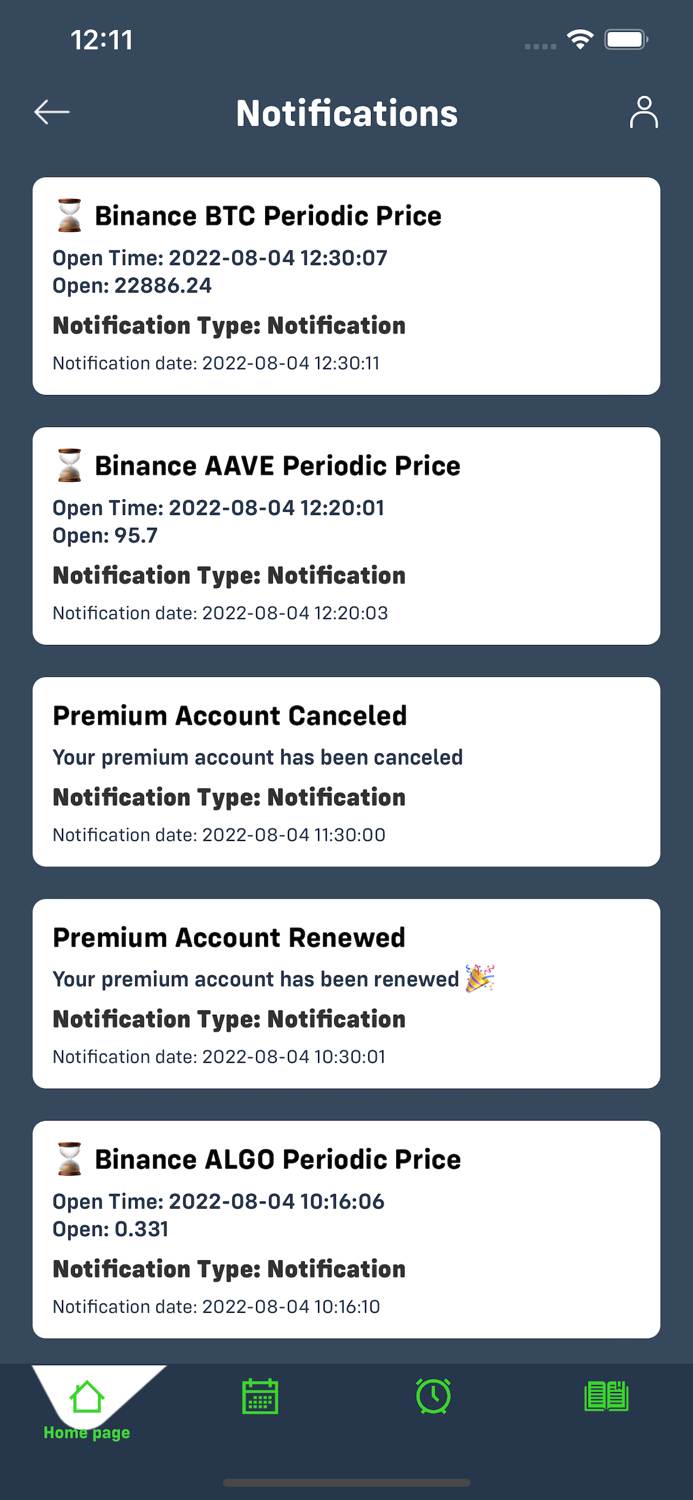
Task: Select the open book icon in navigation bar
Action: pos(605,1396)
